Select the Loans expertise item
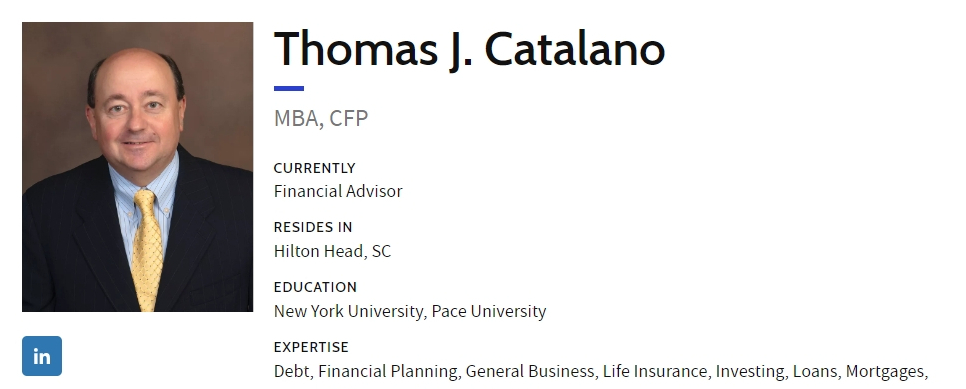Screen dimensions: 966x389 click(815, 371)
